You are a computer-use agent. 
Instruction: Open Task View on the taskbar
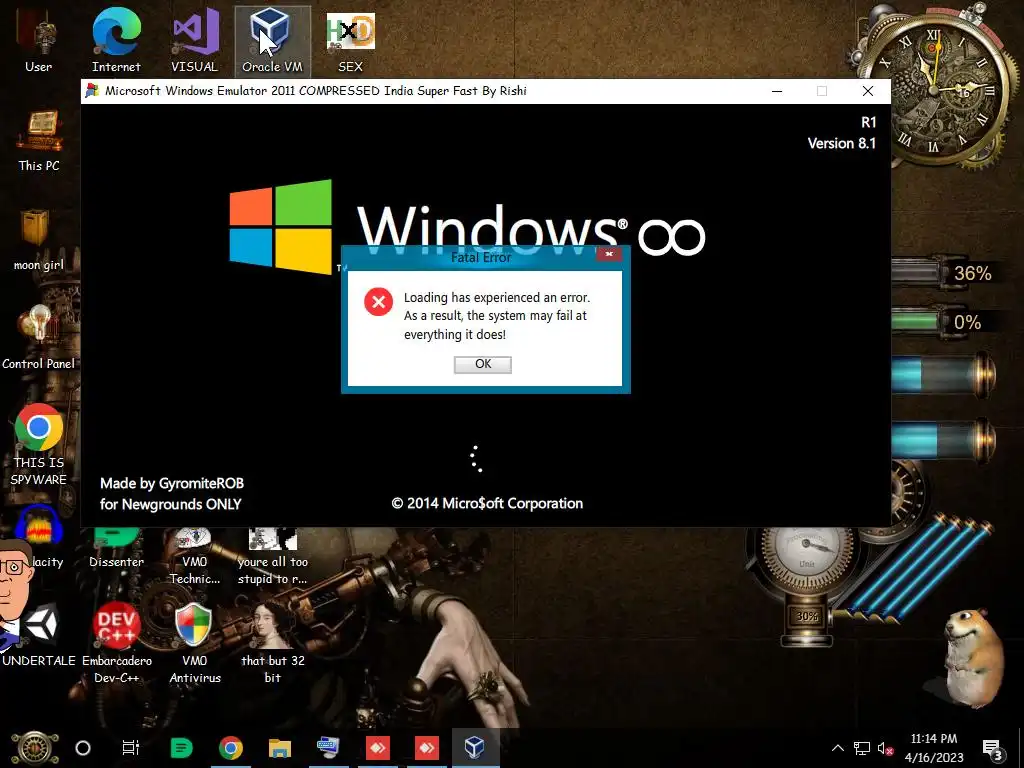pyautogui.click(x=131, y=748)
